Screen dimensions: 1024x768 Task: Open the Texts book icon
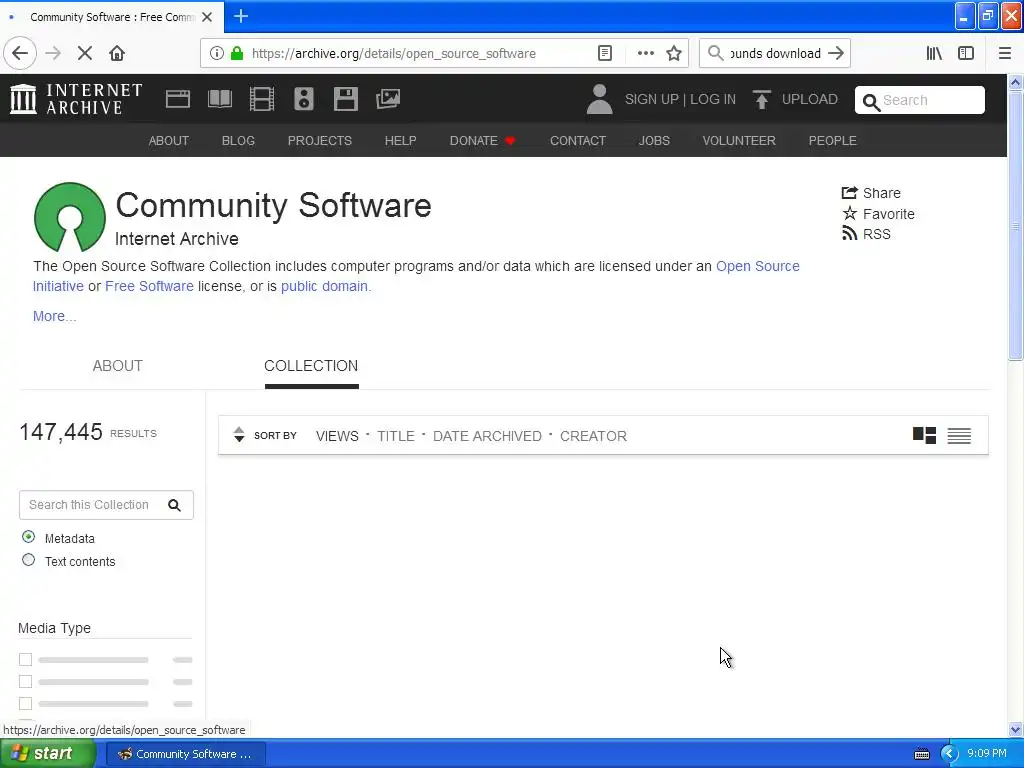point(219,99)
